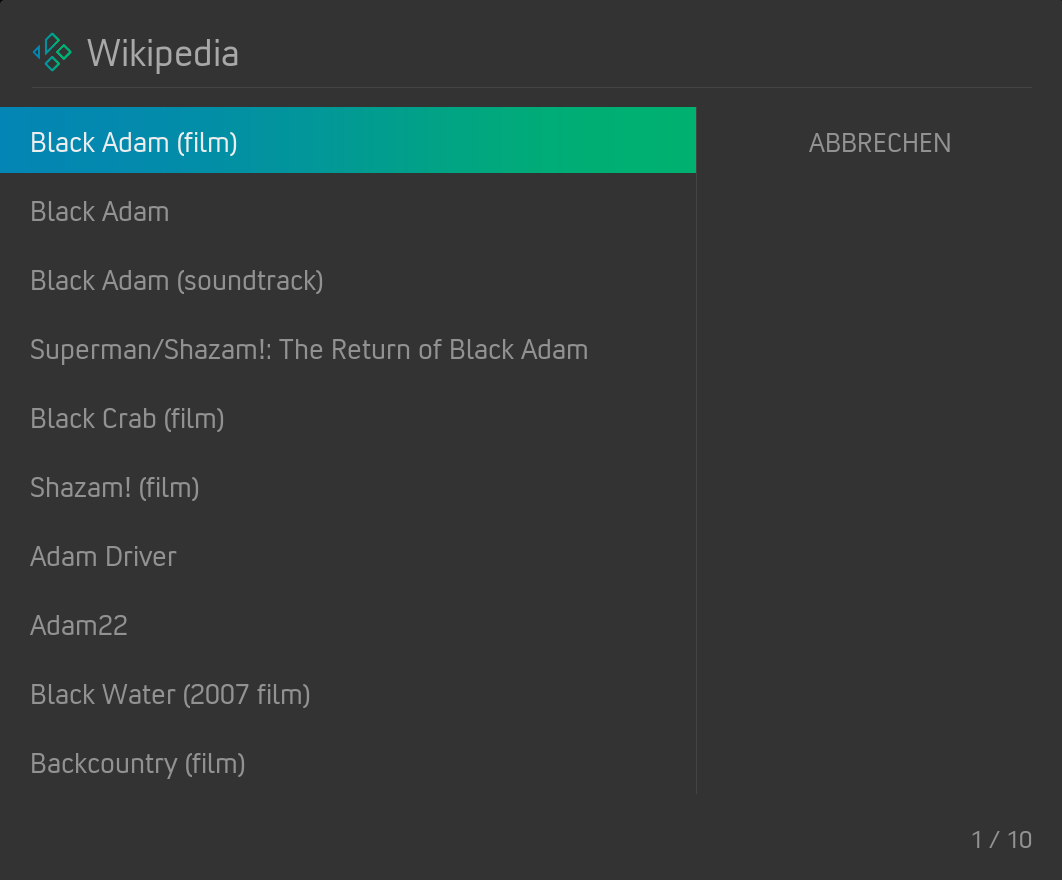The height and width of the screenshot is (880, 1062).
Task: Choose the Adam22 entry
Action: [x=347, y=625]
